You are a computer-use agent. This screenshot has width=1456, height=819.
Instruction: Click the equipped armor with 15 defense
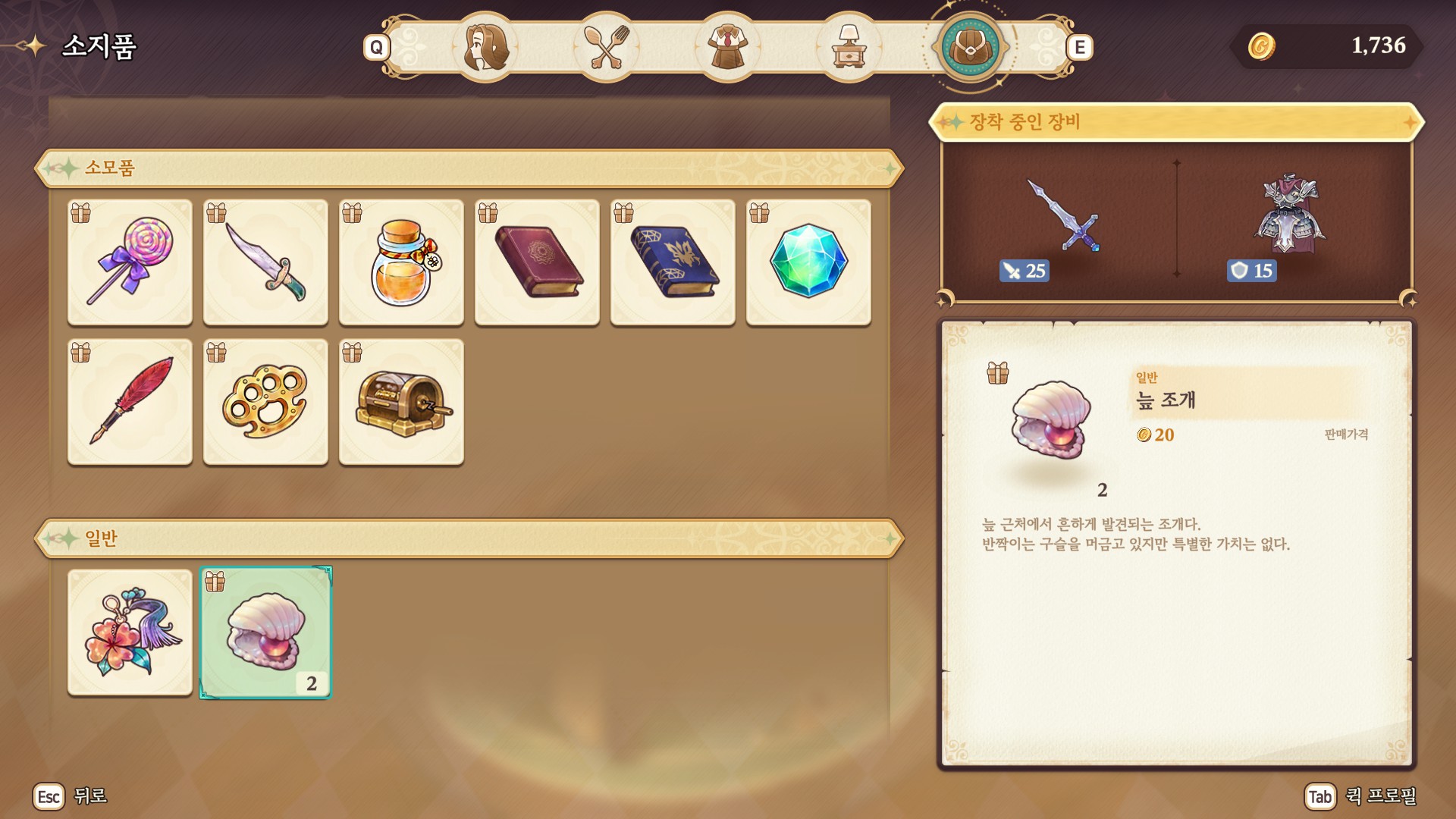point(1289,224)
